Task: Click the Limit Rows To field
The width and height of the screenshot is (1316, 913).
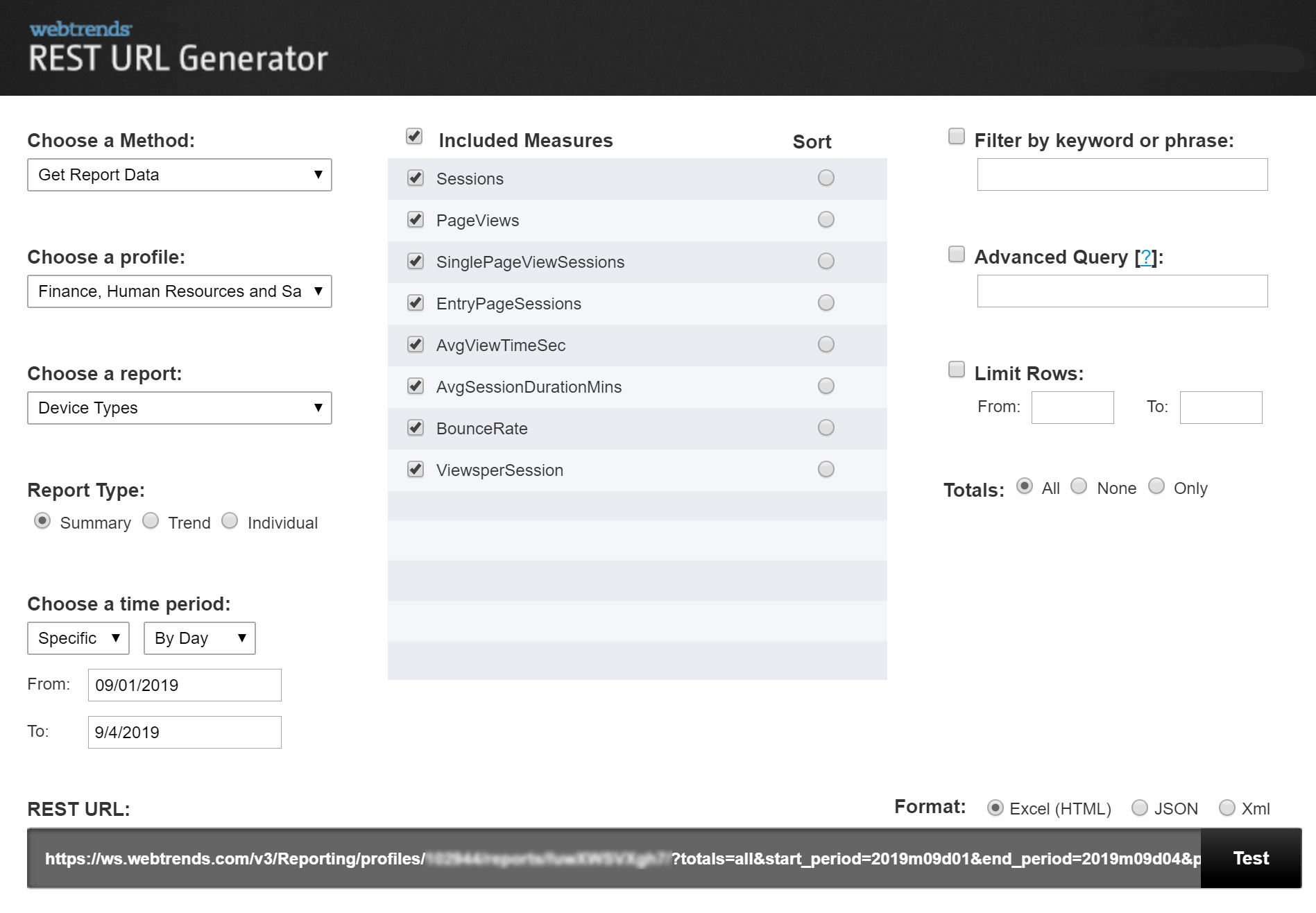Action: [x=1221, y=408]
